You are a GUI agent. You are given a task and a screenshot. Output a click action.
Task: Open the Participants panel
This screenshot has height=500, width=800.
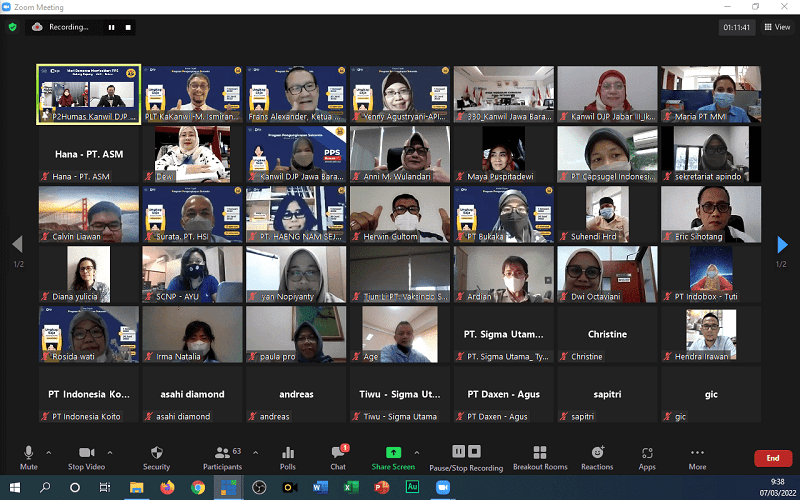(x=222, y=457)
